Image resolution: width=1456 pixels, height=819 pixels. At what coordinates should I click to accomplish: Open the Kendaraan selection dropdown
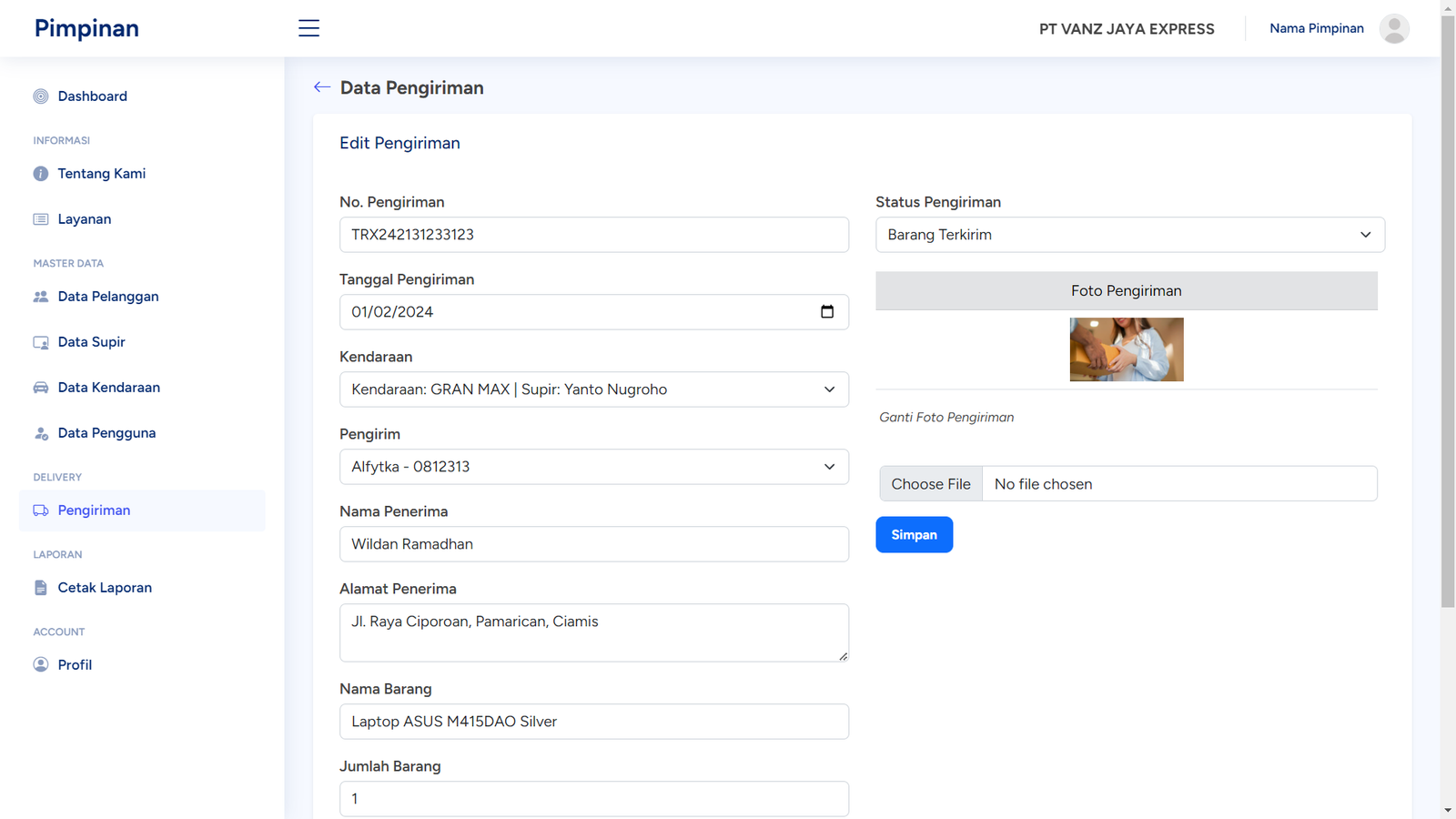click(x=593, y=389)
